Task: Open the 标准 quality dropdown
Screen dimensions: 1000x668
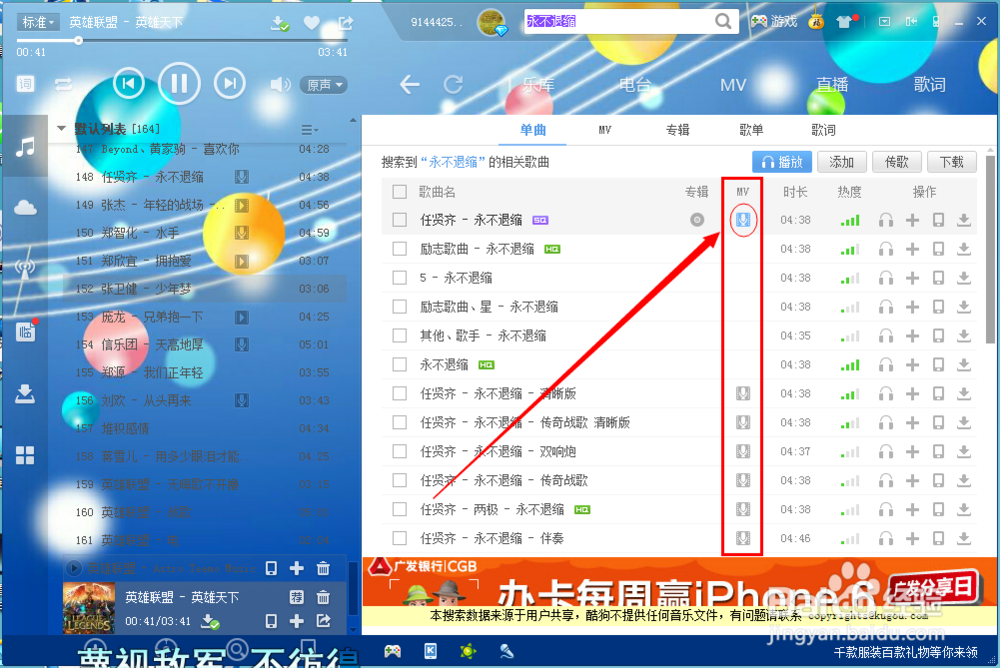Action: pyautogui.click(x=37, y=21)
